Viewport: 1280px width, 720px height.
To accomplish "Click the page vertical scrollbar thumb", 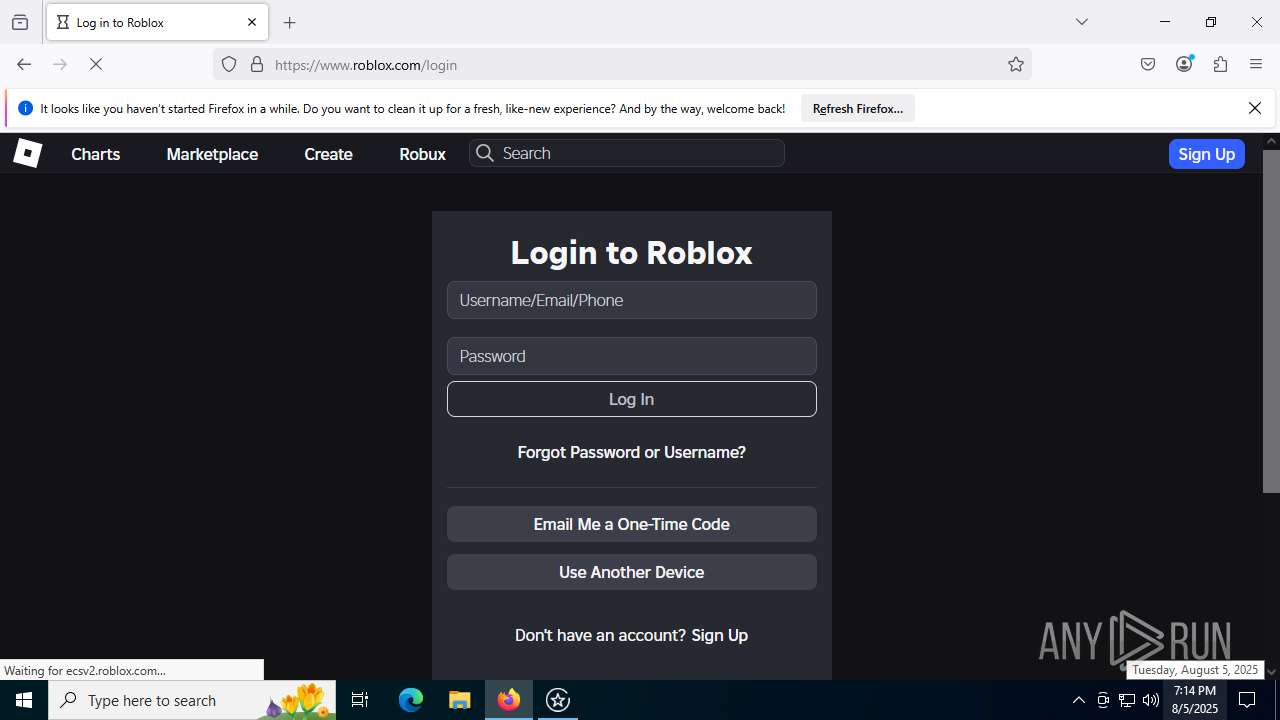I will pos(1271,320).
